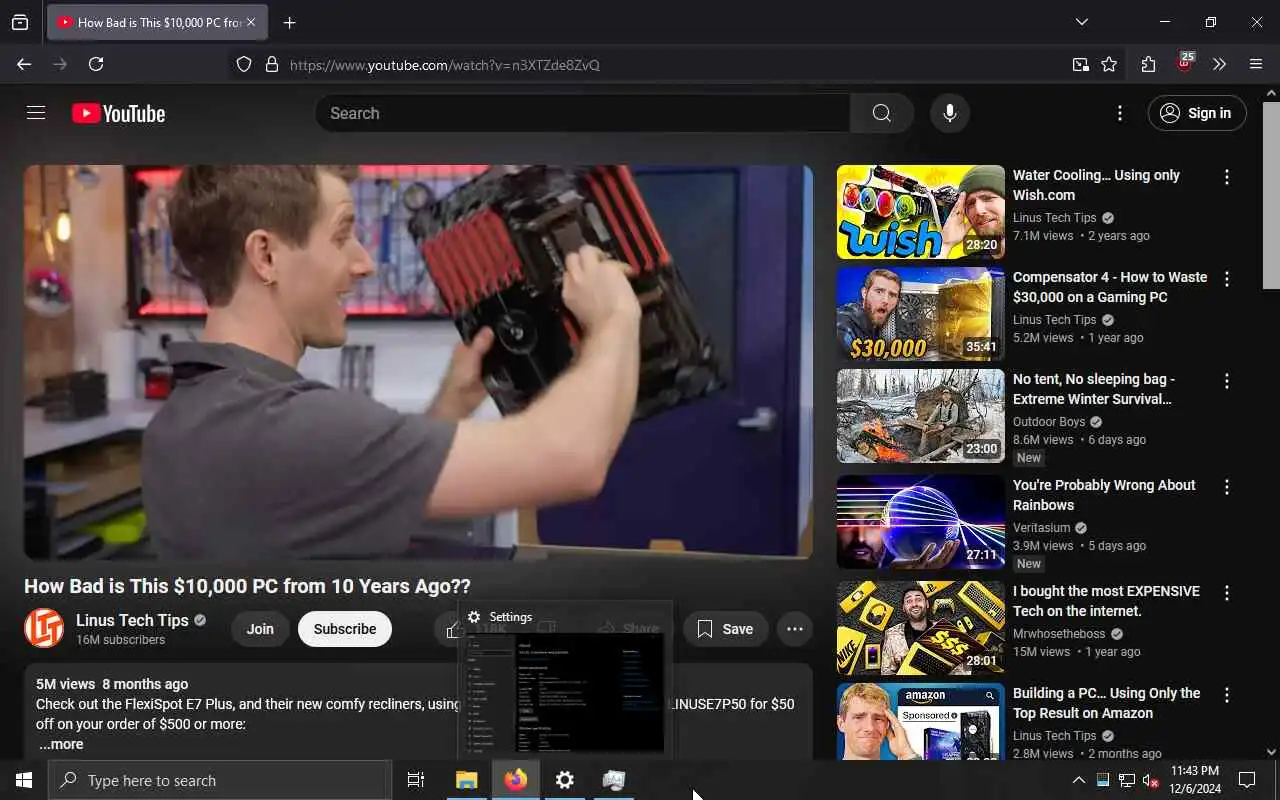Bookmark this page with the star
1280x800 pixels.
[x=1109, y=65]
